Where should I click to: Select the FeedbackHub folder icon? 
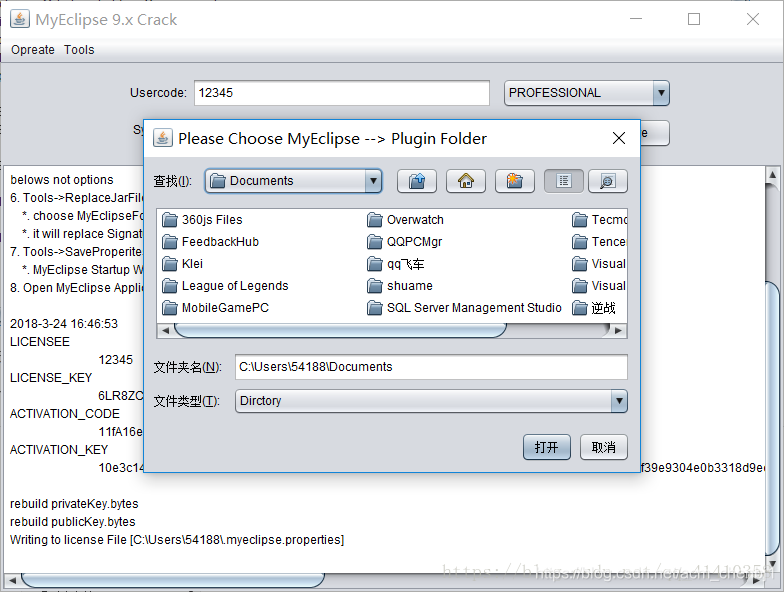click(x=170, y=242)
